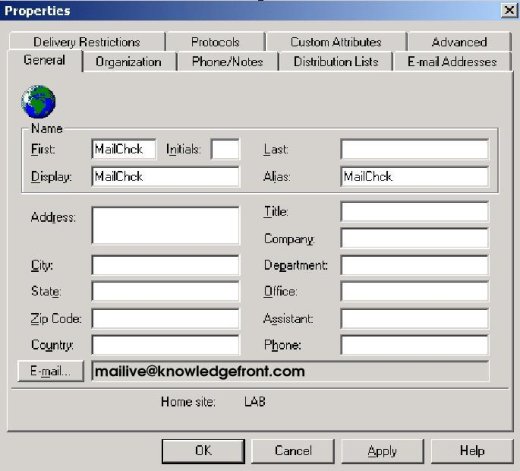The width and height of the screenshot is (520, 471).
Task: Select the Advanced tab
Action: [x=459, y=42]
